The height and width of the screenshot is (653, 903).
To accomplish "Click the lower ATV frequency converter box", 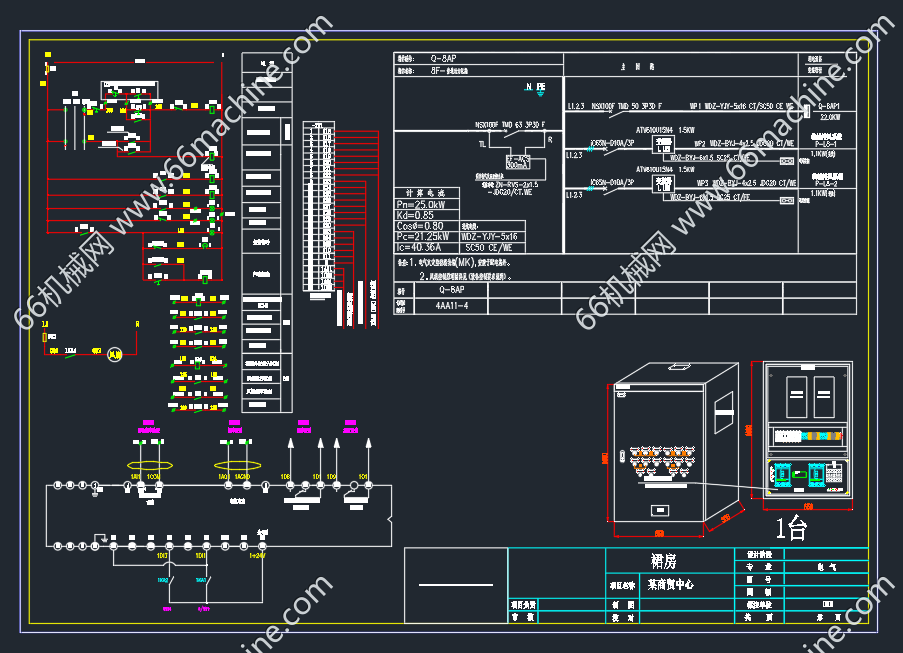I will (662, 183).
